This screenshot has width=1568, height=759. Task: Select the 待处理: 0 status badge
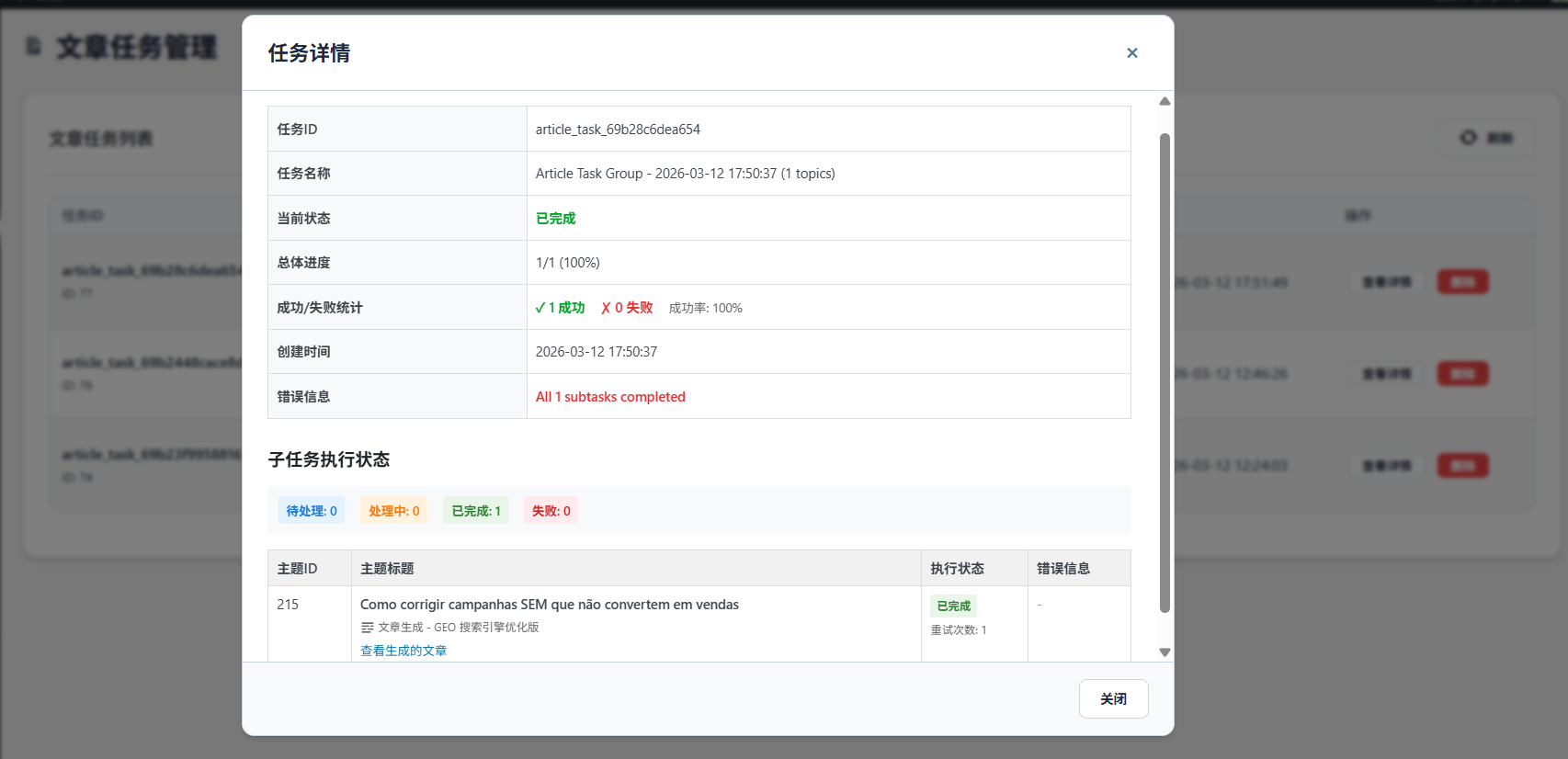tap(312, 511)
